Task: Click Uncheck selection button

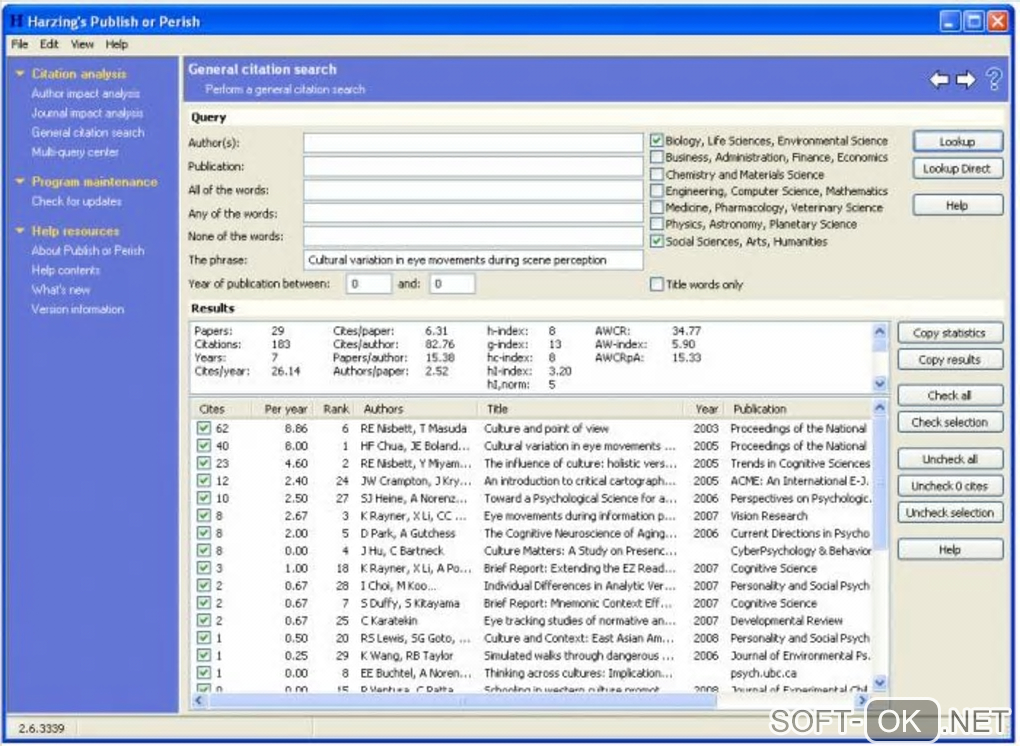Action: tap(950, 513)
